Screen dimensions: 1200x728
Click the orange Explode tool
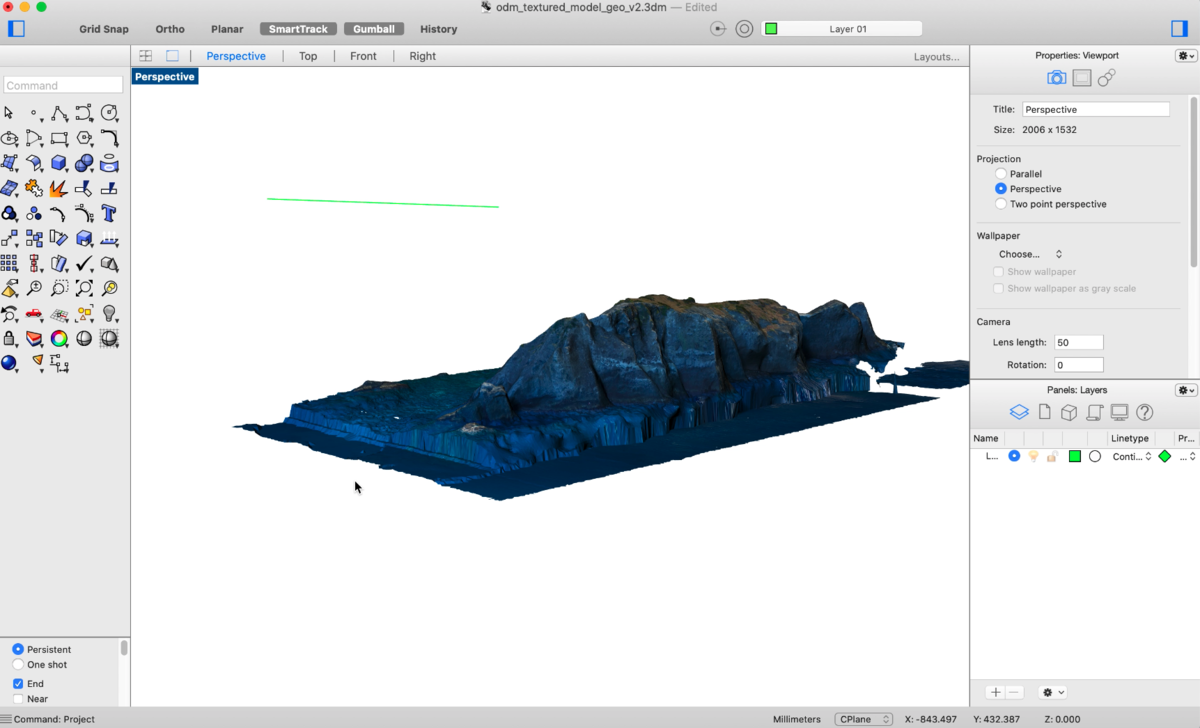[x=59, y=188]
